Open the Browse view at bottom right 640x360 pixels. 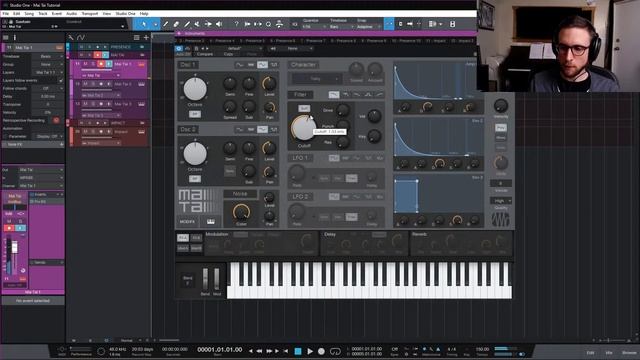(x=629, y=352)
